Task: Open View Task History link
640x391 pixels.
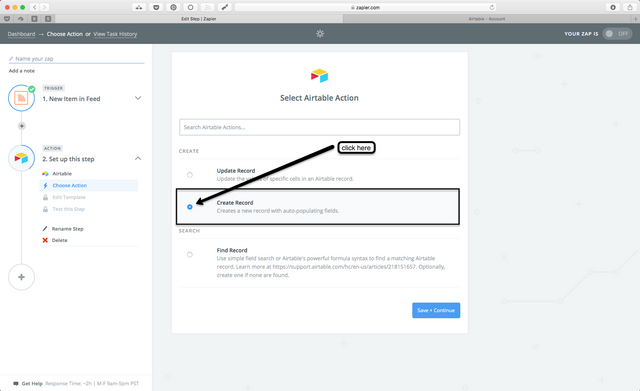Action: tap(115, 34)
